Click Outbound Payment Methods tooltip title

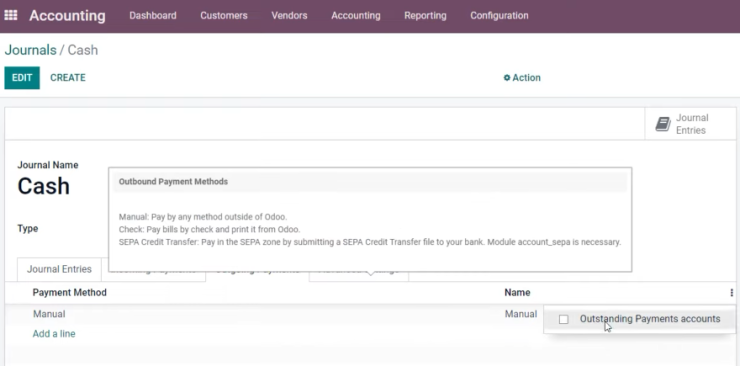[173, 182]
